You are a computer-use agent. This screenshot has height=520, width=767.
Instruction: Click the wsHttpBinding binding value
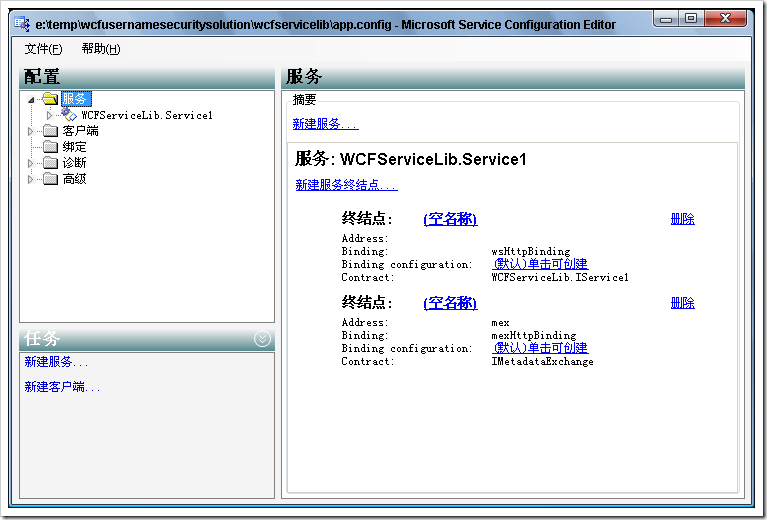point(531,251)
